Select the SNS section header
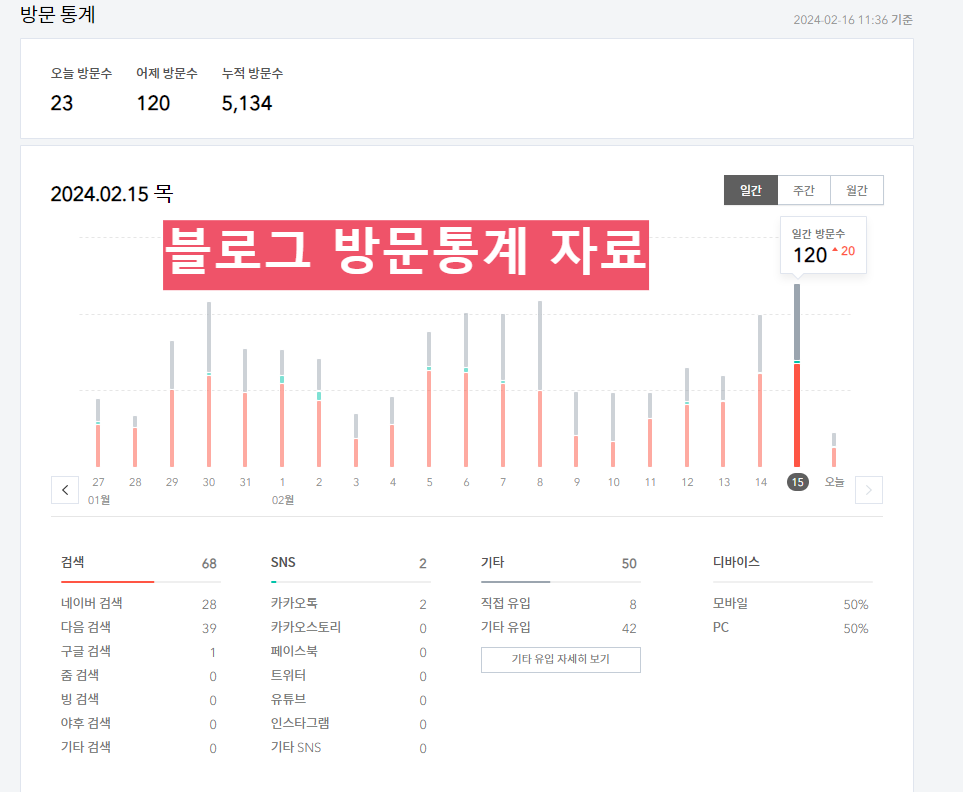Image resolution: width=963 pixels, height=792 pixels. (x=282, y=562)
